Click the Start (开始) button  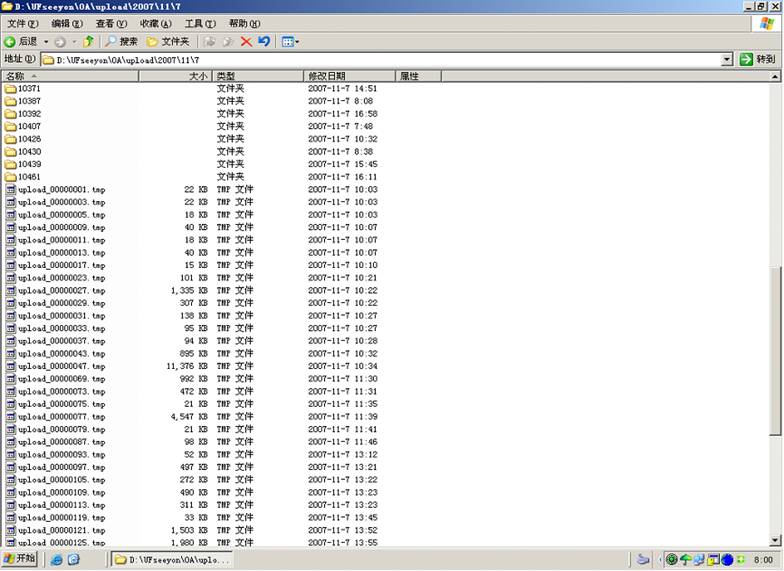coord(20,559)
